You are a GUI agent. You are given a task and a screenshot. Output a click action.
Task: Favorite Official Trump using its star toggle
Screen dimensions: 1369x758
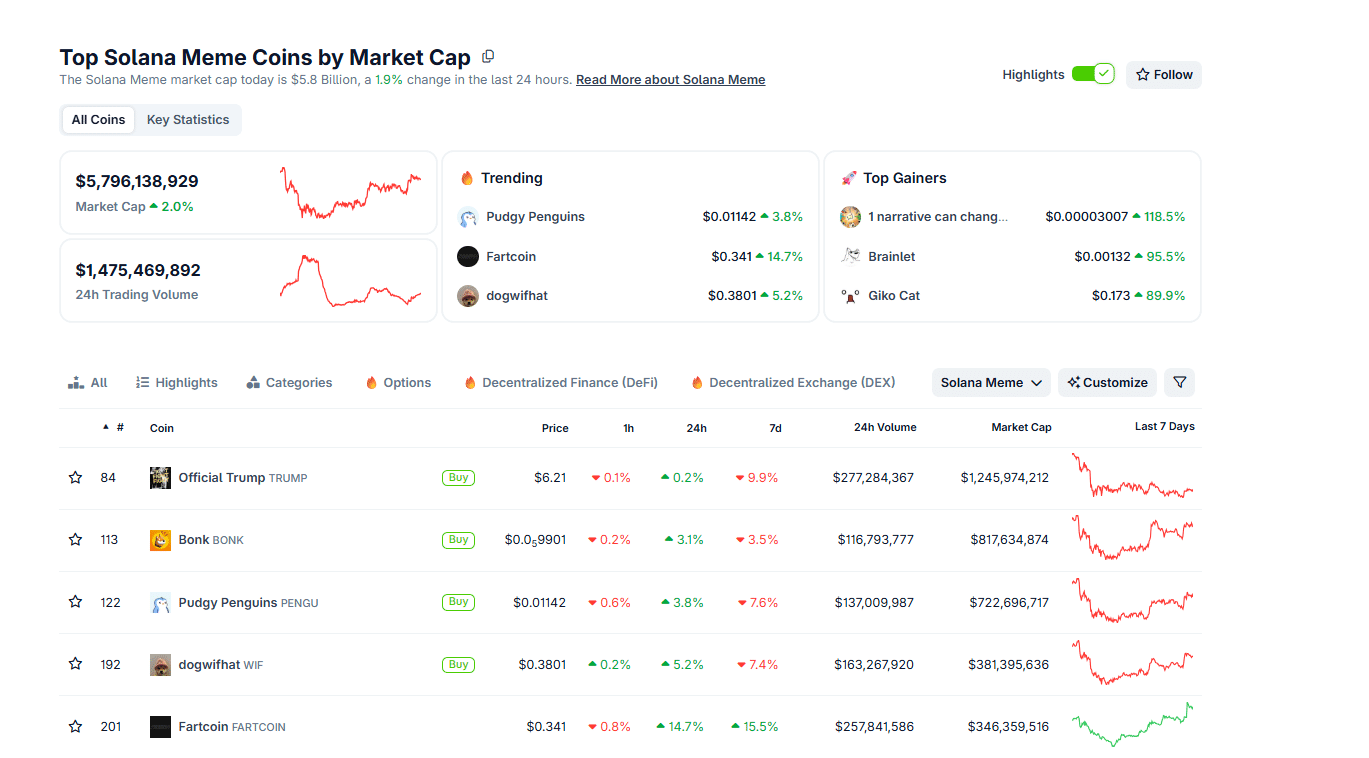tap(75, 477)
